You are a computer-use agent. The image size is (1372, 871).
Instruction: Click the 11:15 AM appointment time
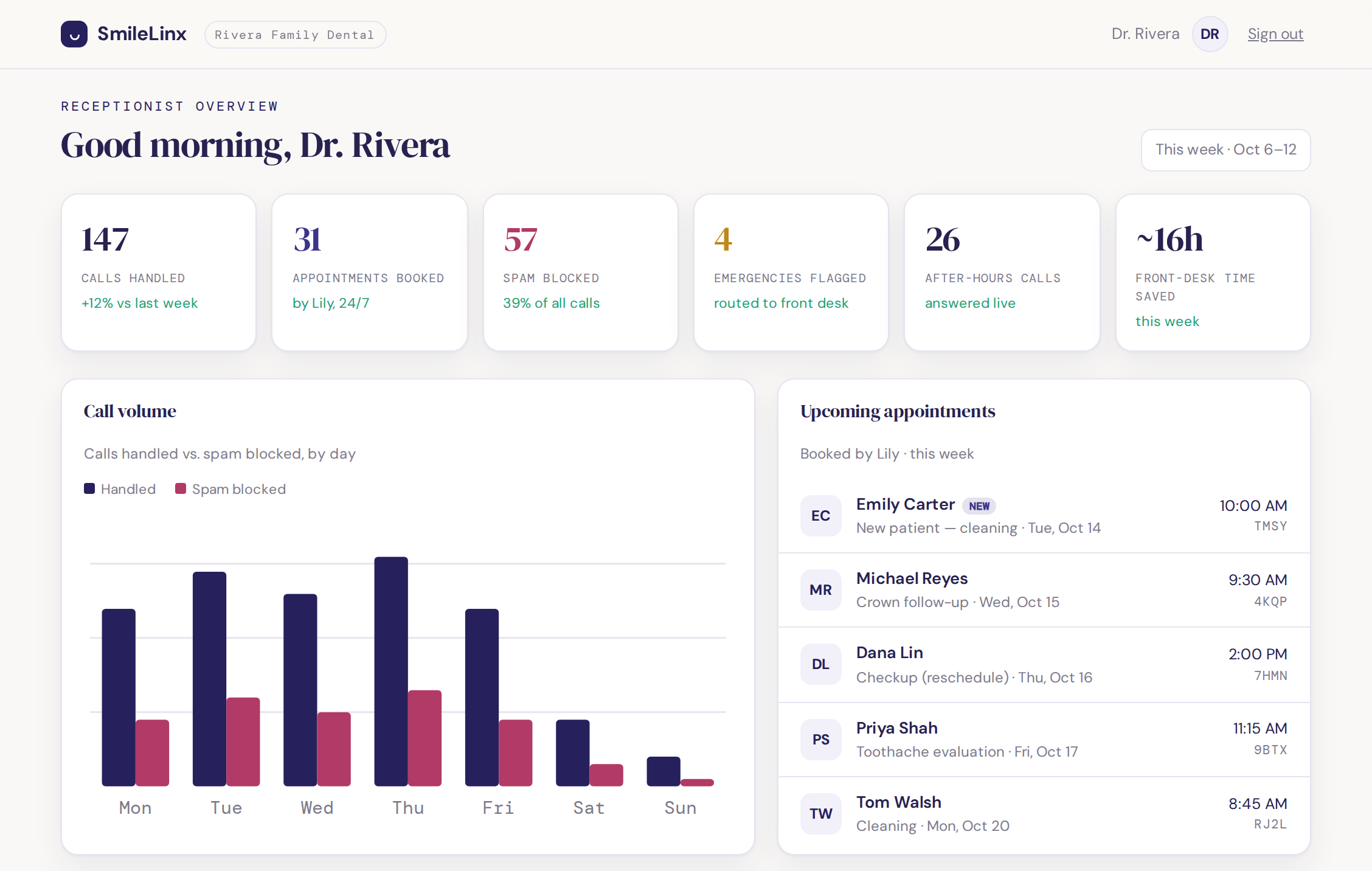(1260, 728)
